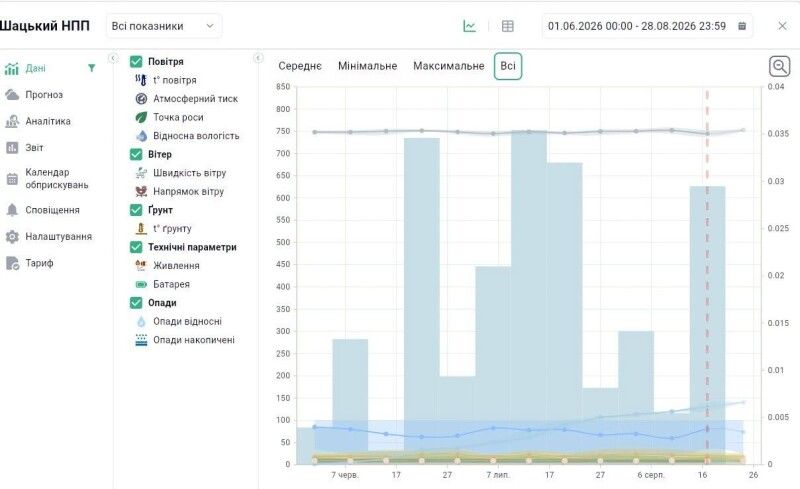
Task: Select the Максимальне tab
Action: pyautogui.click(x=448, y=66)
